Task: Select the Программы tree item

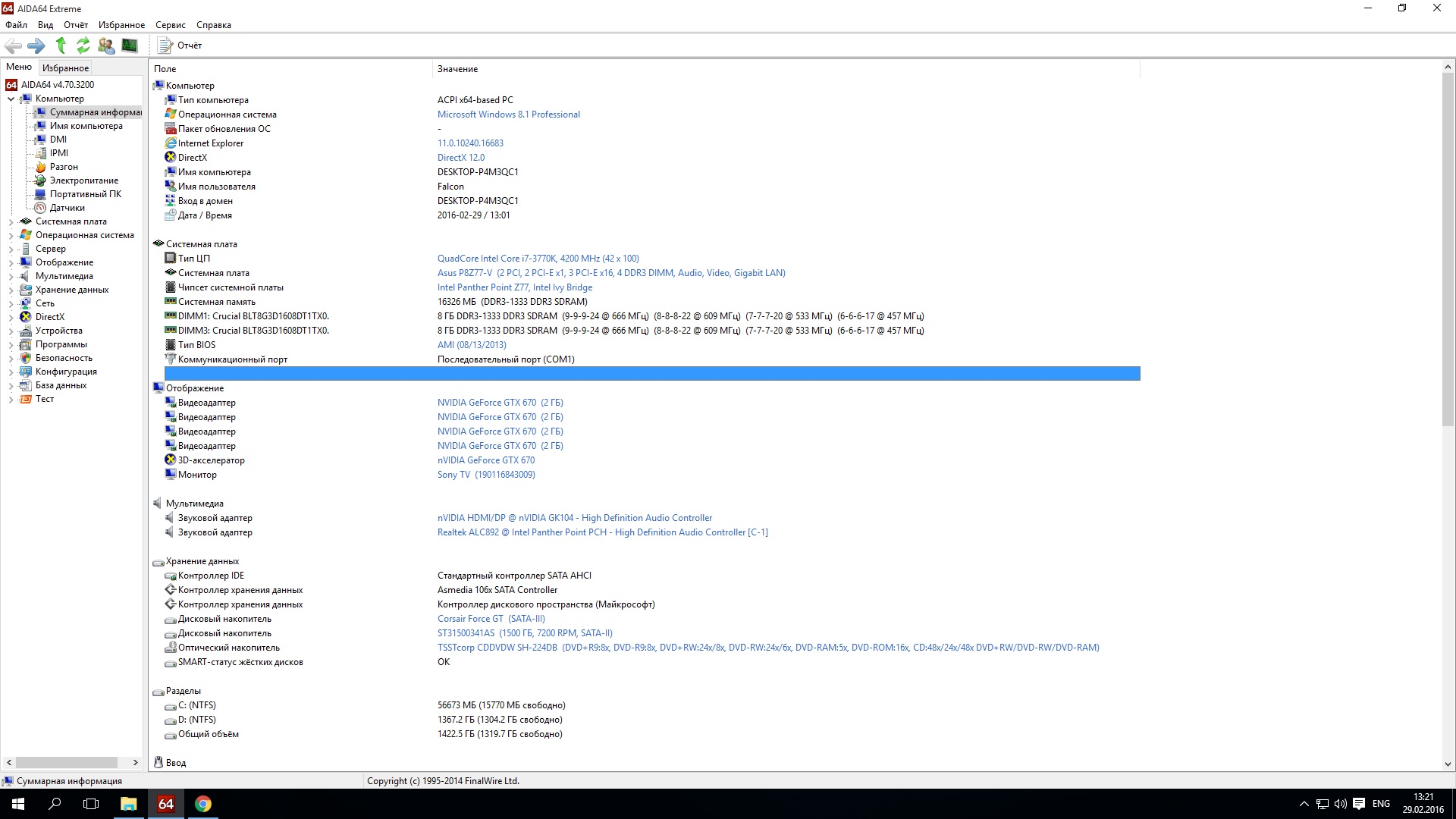Action: coord(61,344)
